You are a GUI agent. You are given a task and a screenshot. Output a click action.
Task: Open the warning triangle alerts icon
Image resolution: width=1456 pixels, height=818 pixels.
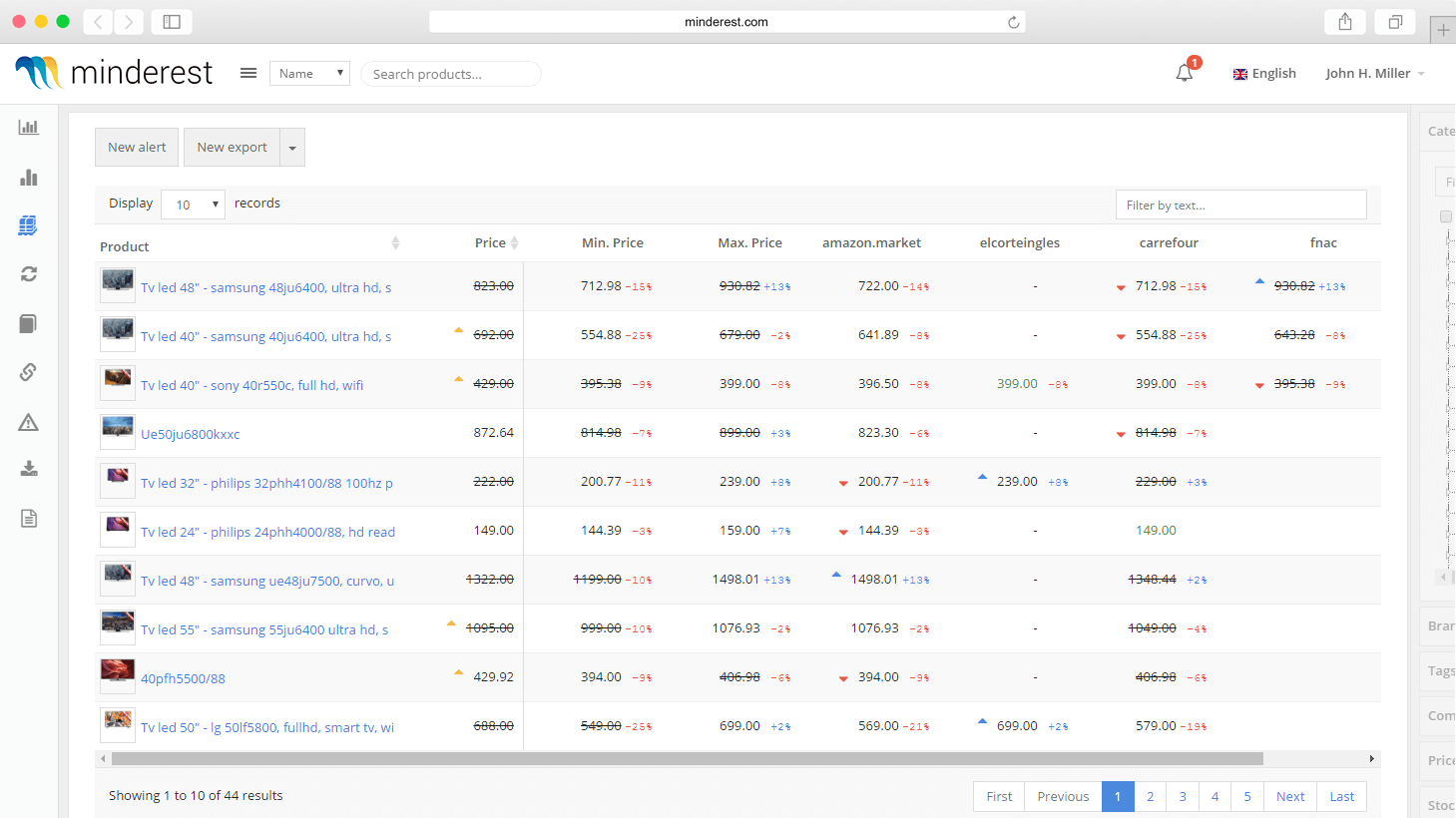(29, 422)
